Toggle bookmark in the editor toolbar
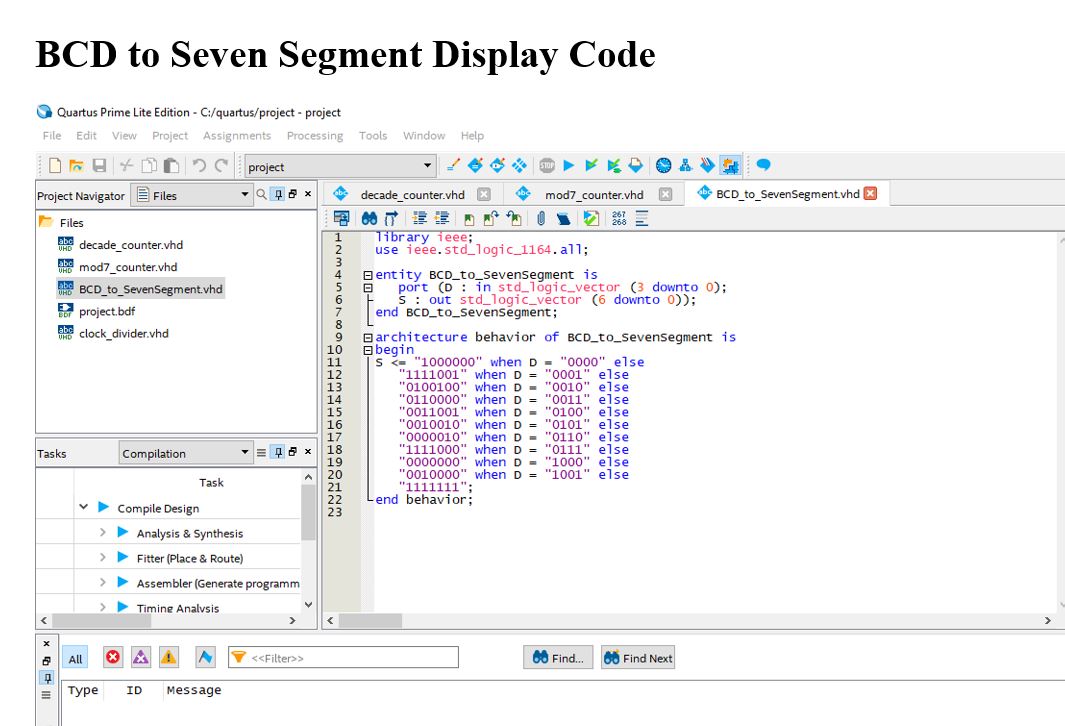This screenshot has width=1065, height=726. [x=469, y=219]
